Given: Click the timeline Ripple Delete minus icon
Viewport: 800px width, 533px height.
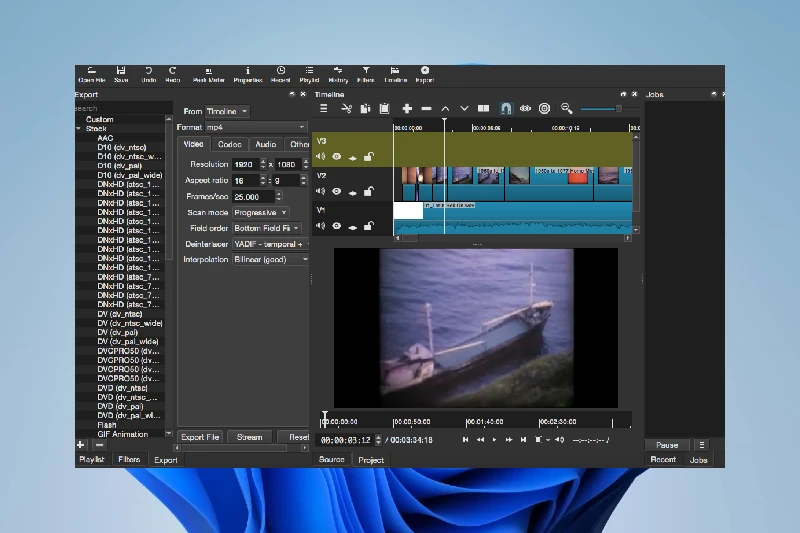Looking at the screenshot, I should (427, 109).
